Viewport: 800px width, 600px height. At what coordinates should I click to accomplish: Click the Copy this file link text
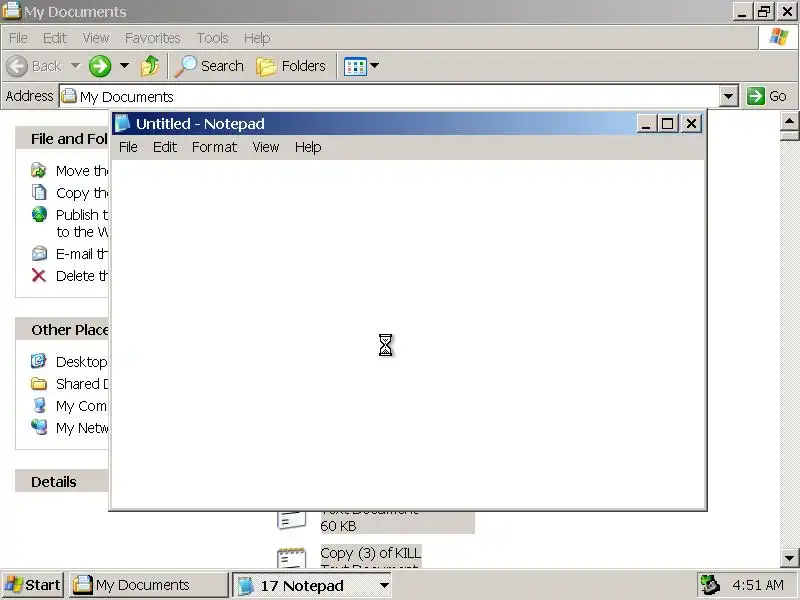click(x=82, y=193)
